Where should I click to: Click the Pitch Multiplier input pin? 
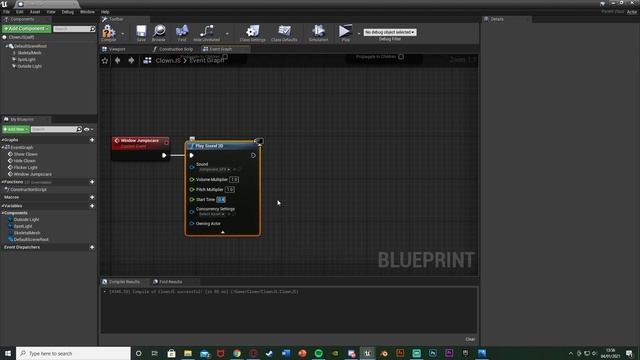click(192, 190)
